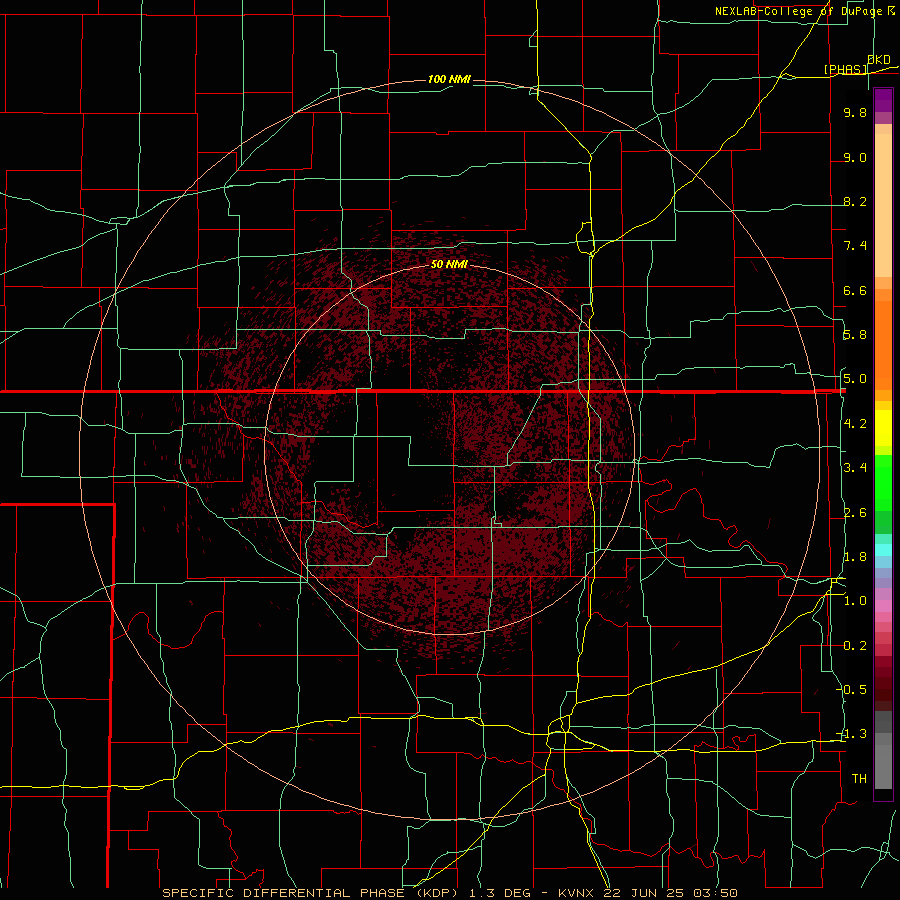This screenshot has width=900, height=900.
Task: Select the 1.0 scale value
Action: [855, 602]
